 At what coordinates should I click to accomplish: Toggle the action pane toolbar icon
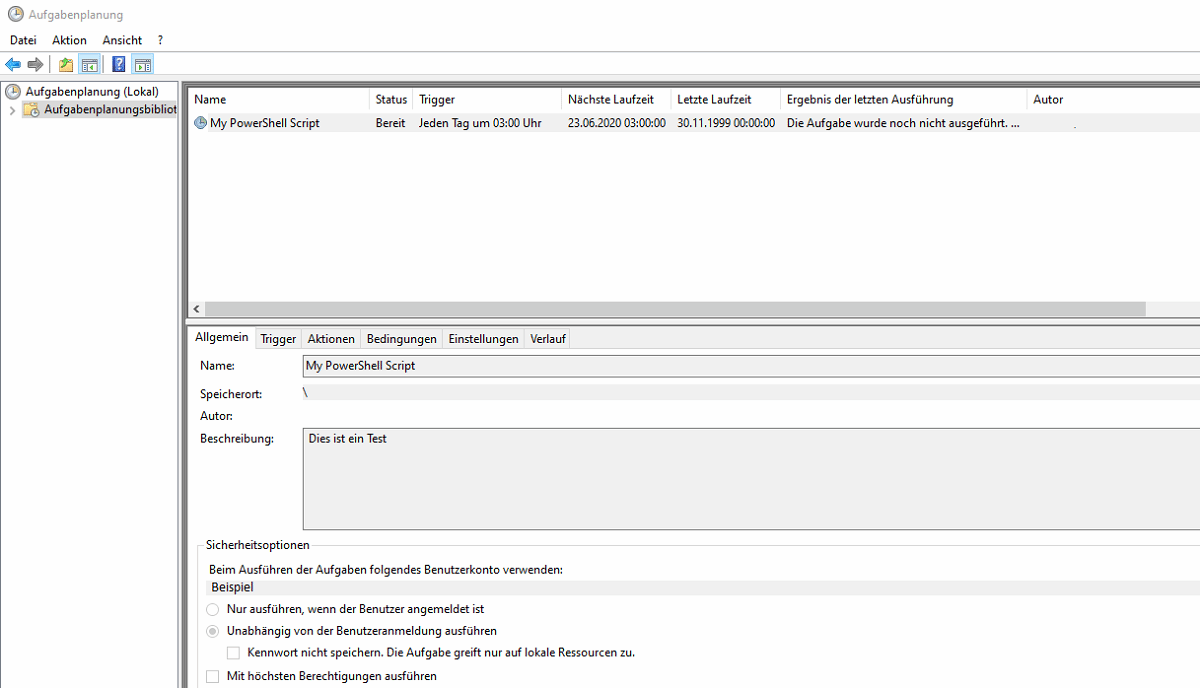tap(143, 65)
